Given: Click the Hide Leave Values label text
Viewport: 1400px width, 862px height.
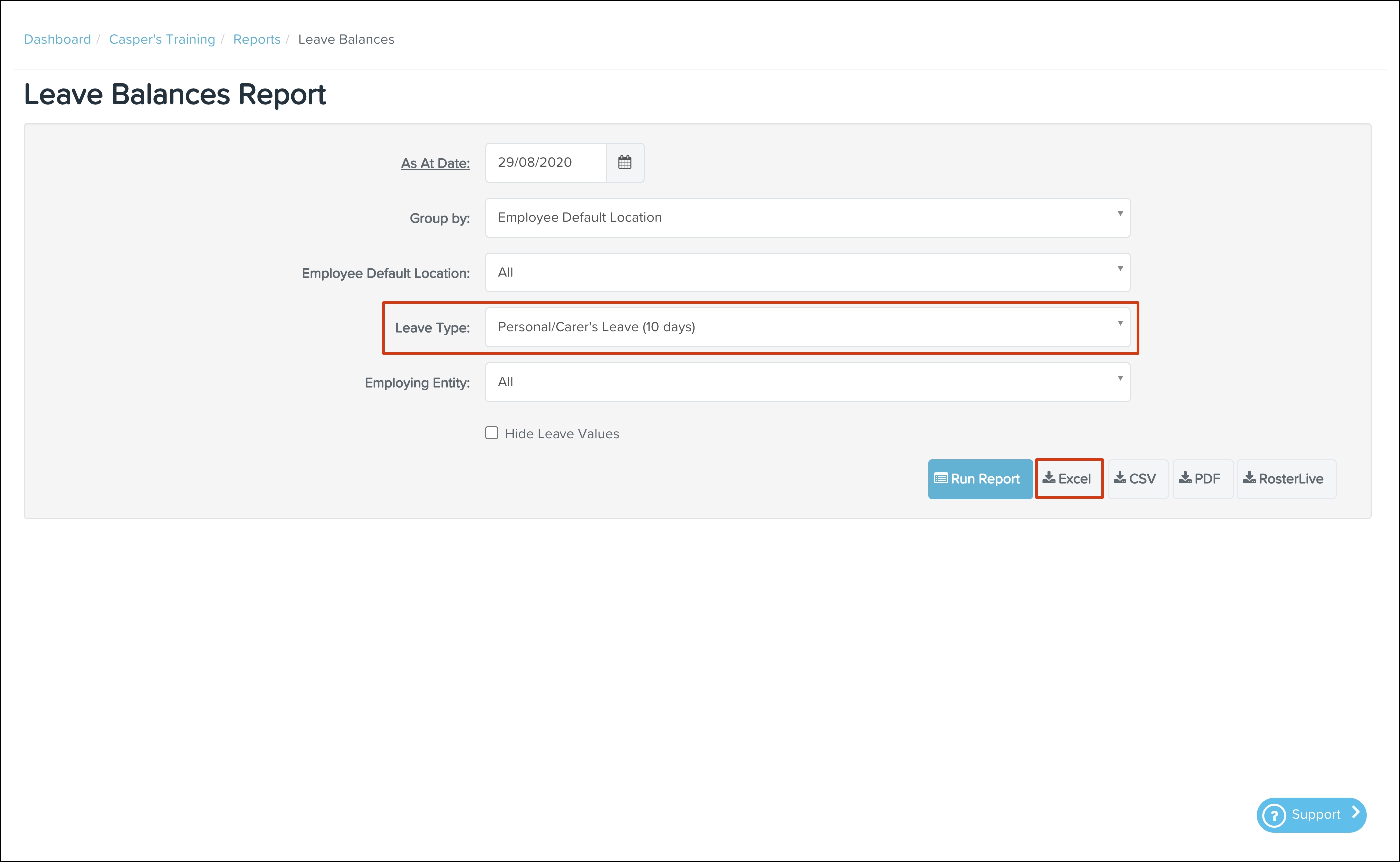Looking at the screenshot, I should 561,434.
